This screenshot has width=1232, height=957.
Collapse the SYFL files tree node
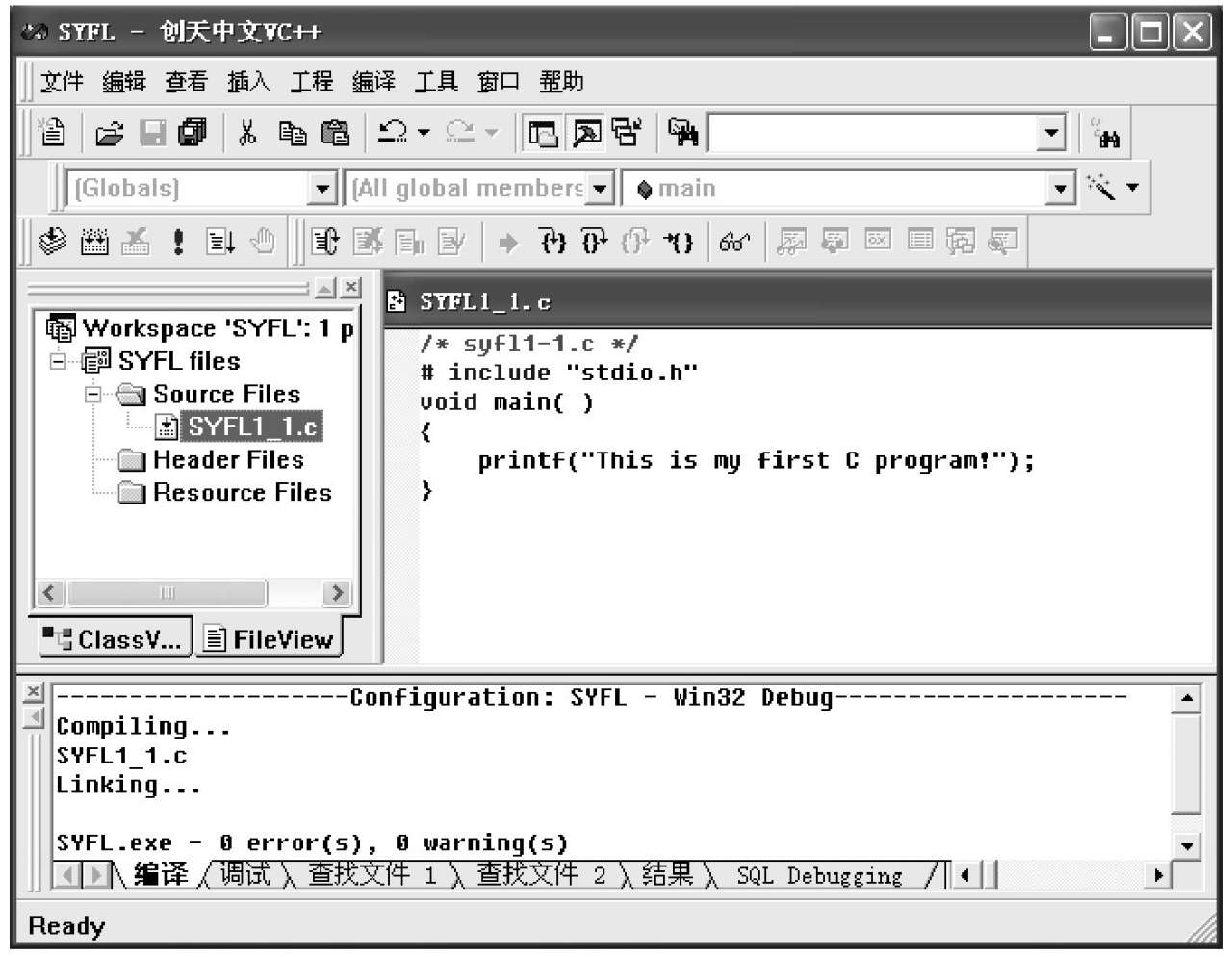click(x=59, y=361)
